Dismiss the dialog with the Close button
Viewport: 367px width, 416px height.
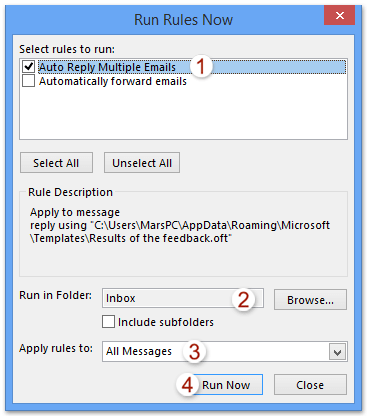click(310, 385)
